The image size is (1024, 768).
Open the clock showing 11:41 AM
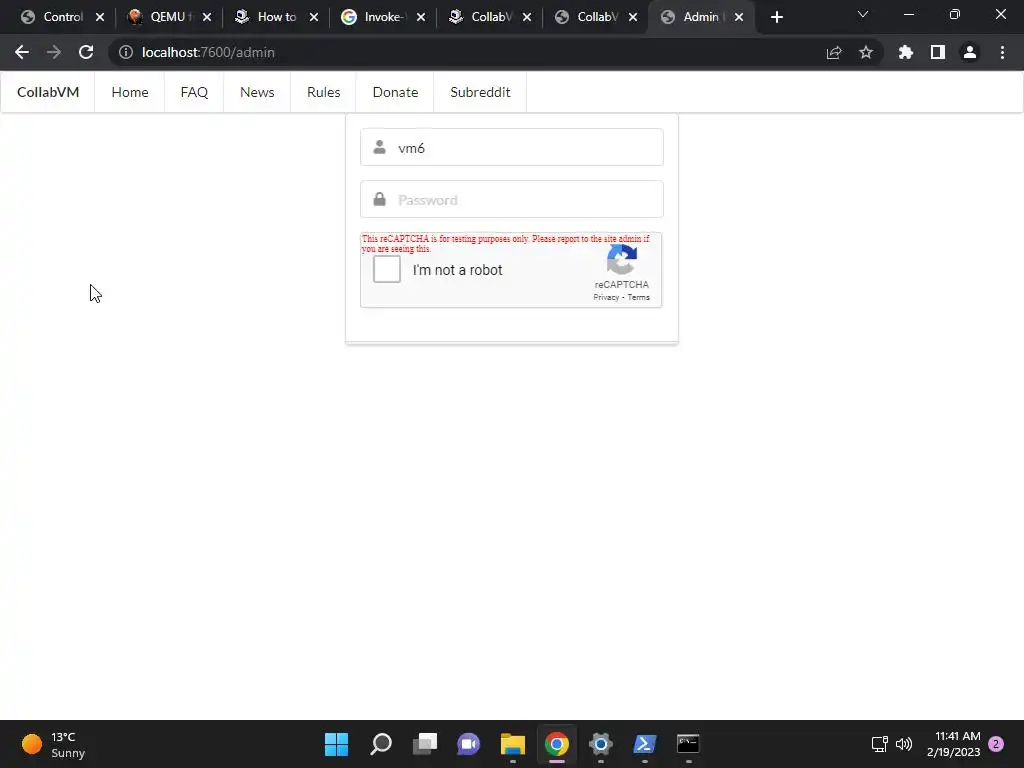953,744
